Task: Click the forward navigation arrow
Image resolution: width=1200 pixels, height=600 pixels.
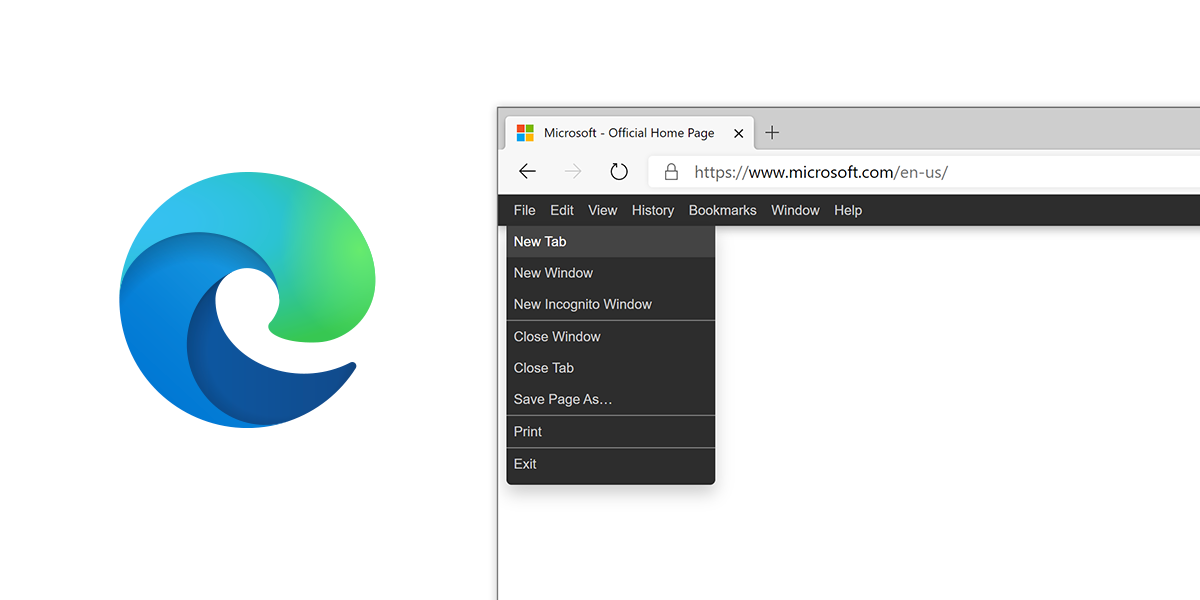Action: [573, 172]
